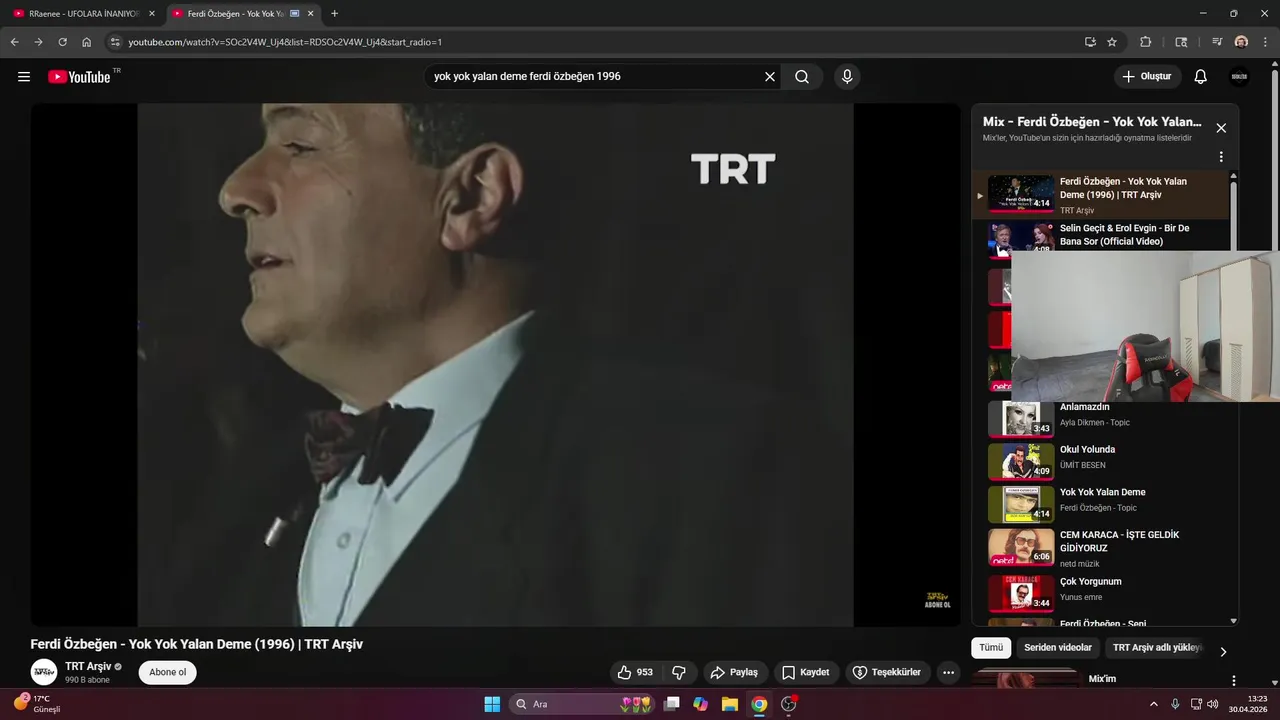The width and height of the screenshot is (1280, 720).
Task: Open Chrome media controls icon
Action: (x=1217, y=42)
